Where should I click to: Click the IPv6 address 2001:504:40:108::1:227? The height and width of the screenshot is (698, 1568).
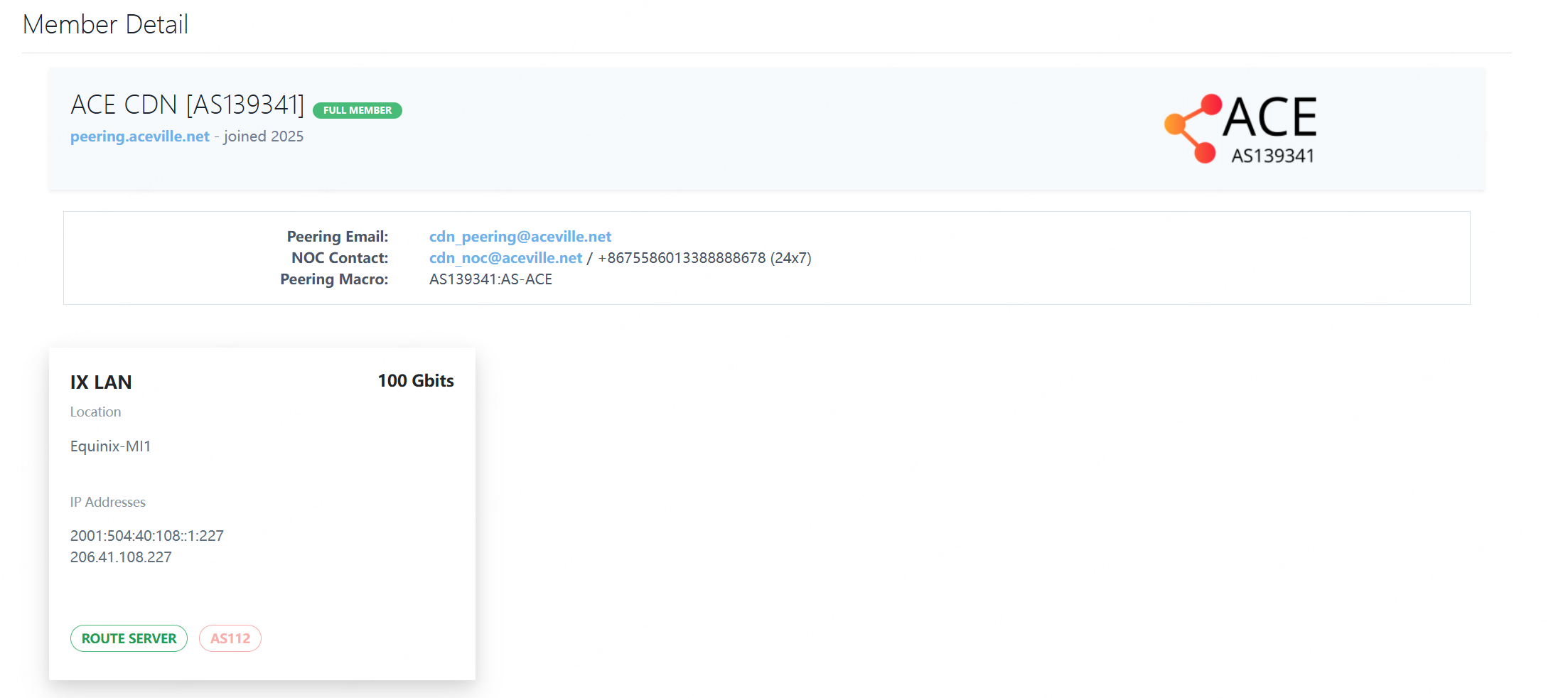tap(146, 536)
